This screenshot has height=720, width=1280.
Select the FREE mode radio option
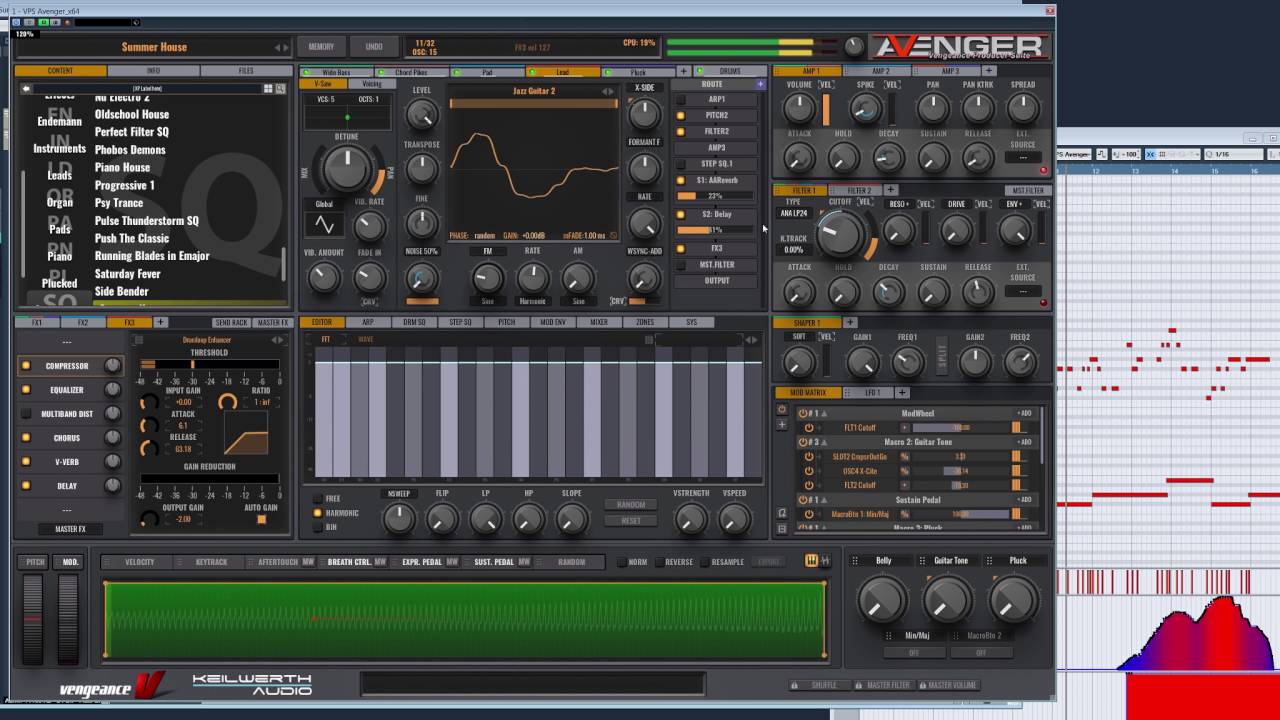(x=318, y=498)
